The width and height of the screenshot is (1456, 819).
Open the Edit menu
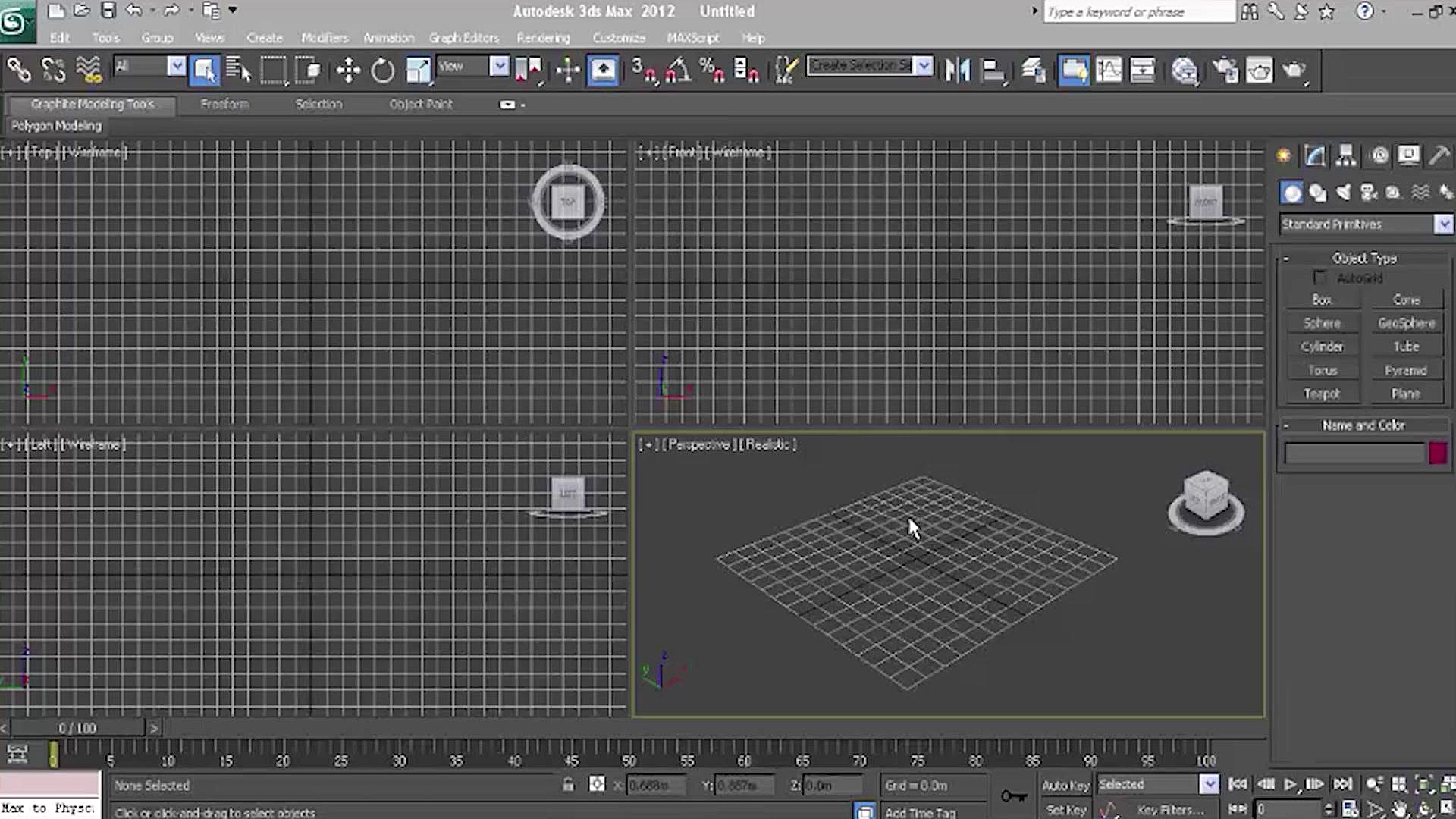point(60,38)
